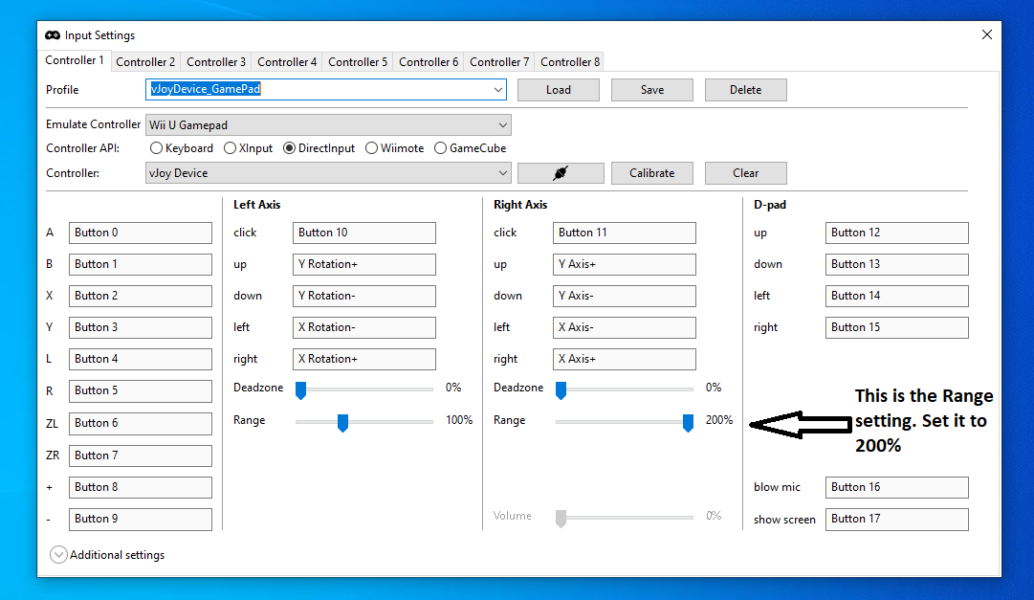Click D-pad down field Button 13

pos(897,264)
